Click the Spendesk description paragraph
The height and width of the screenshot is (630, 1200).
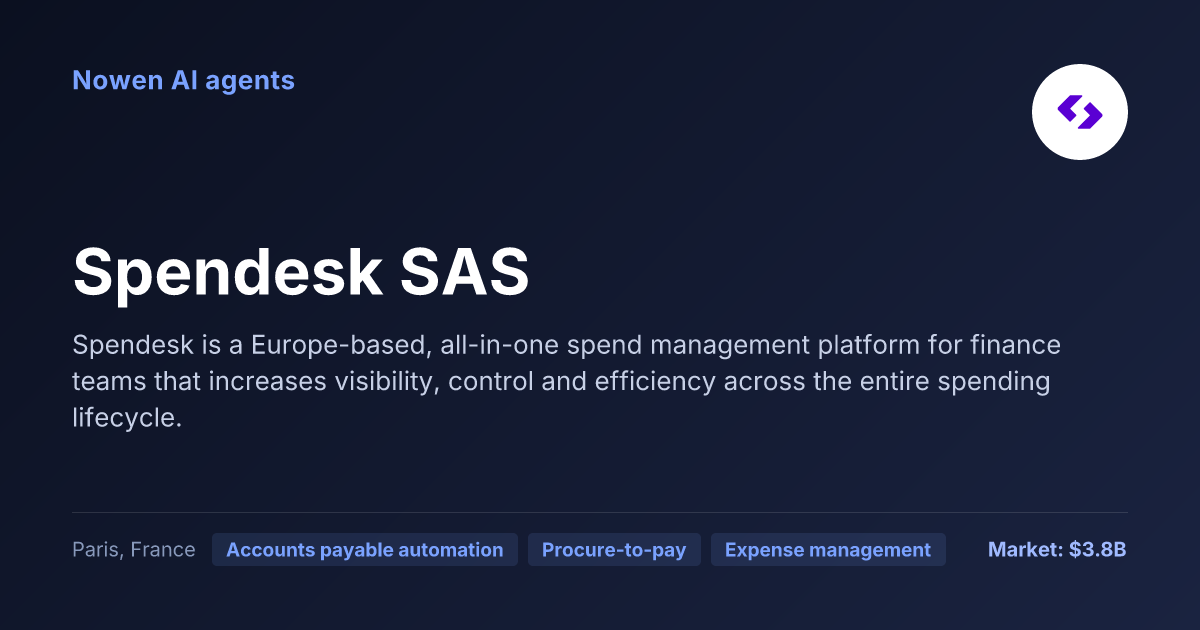(567, 382)
